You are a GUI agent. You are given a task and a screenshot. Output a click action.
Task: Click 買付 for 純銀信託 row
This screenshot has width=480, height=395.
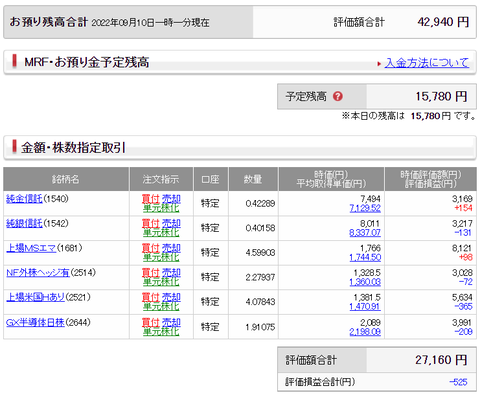pos(151,223)
